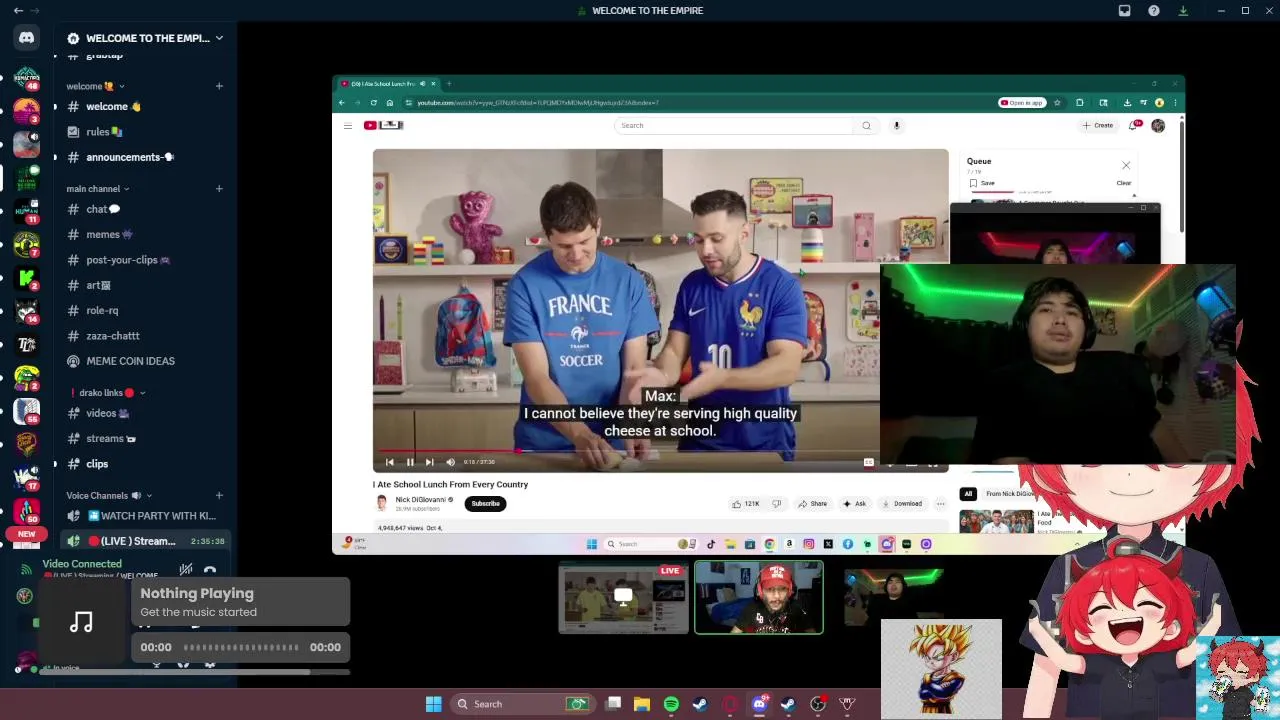Screen dimensions: 1280x720
Task: Click YouTube search magnifier button
Action: click(x=866, y=126)
